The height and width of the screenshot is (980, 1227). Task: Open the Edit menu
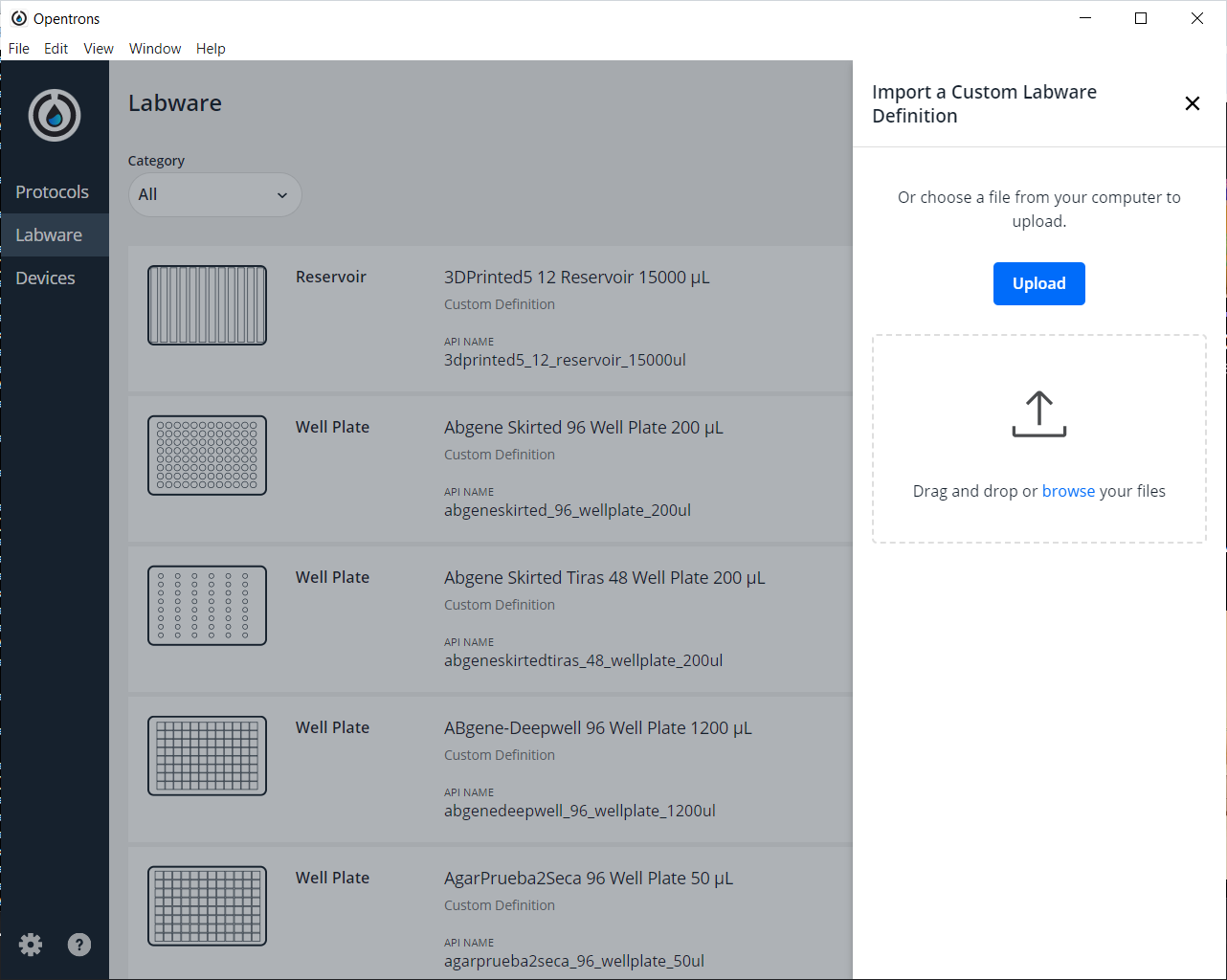56,49
